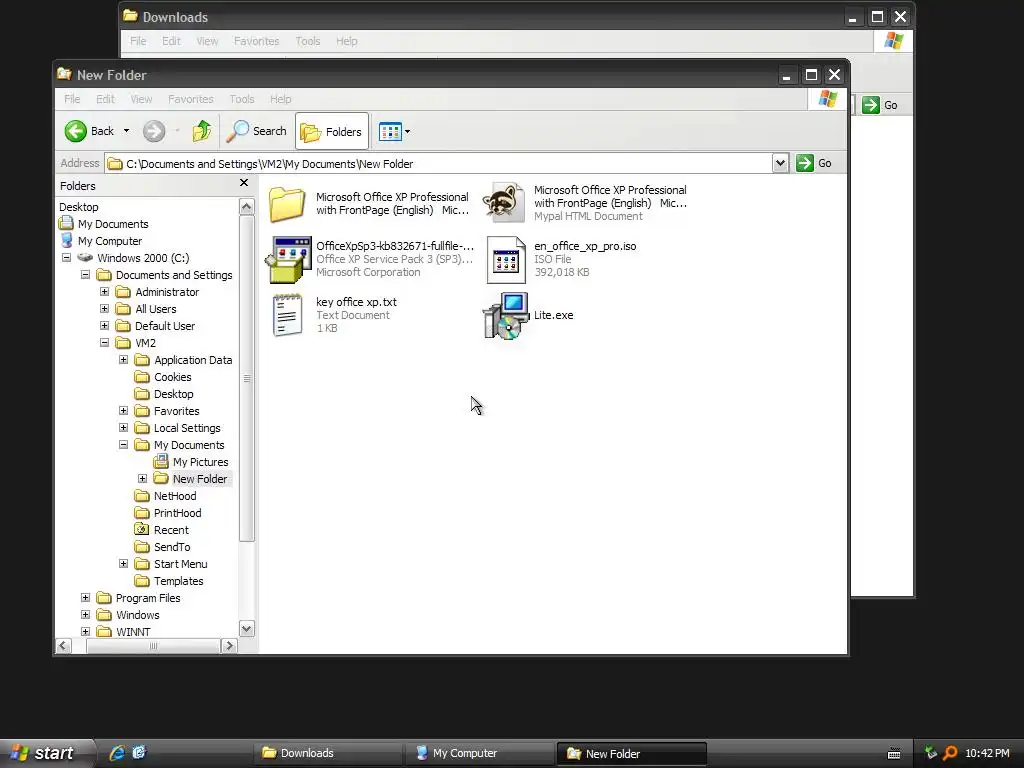This screenshot has width=1024, height=768.
Task: Click the green Back arrow icon
Action: pyautogui.click(x=76, y=131)
